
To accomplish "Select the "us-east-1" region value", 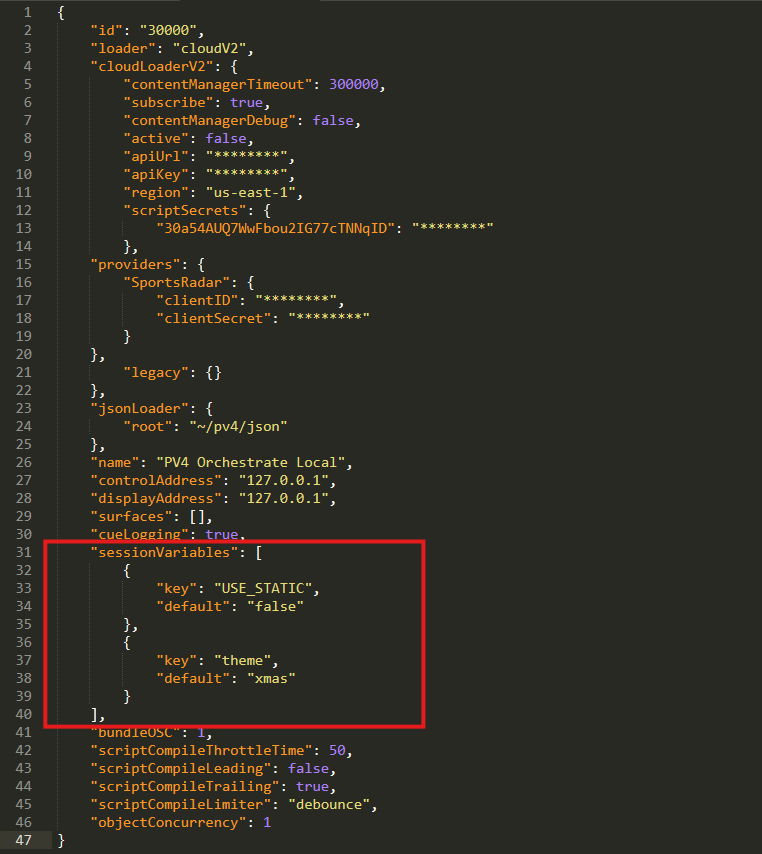I will tap(251, 192).
